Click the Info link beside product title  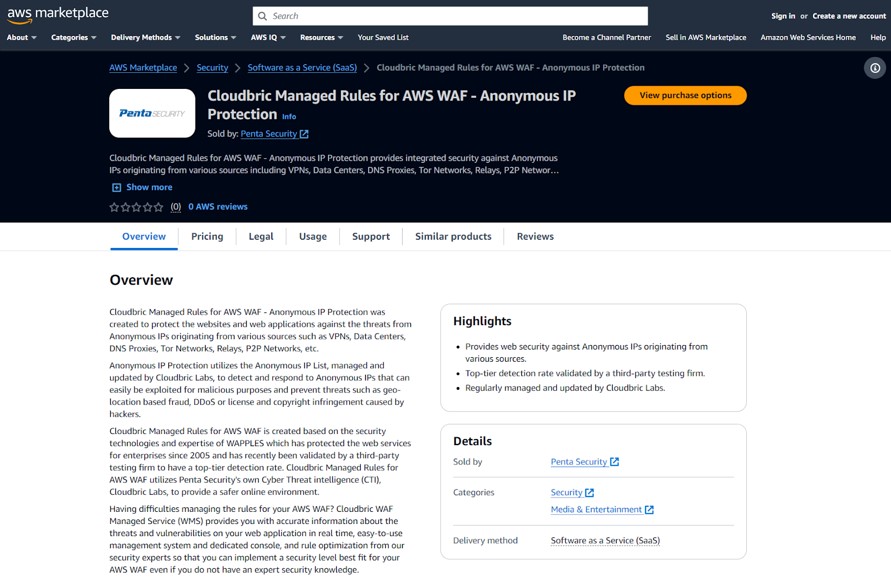click(x=289, y=117)
